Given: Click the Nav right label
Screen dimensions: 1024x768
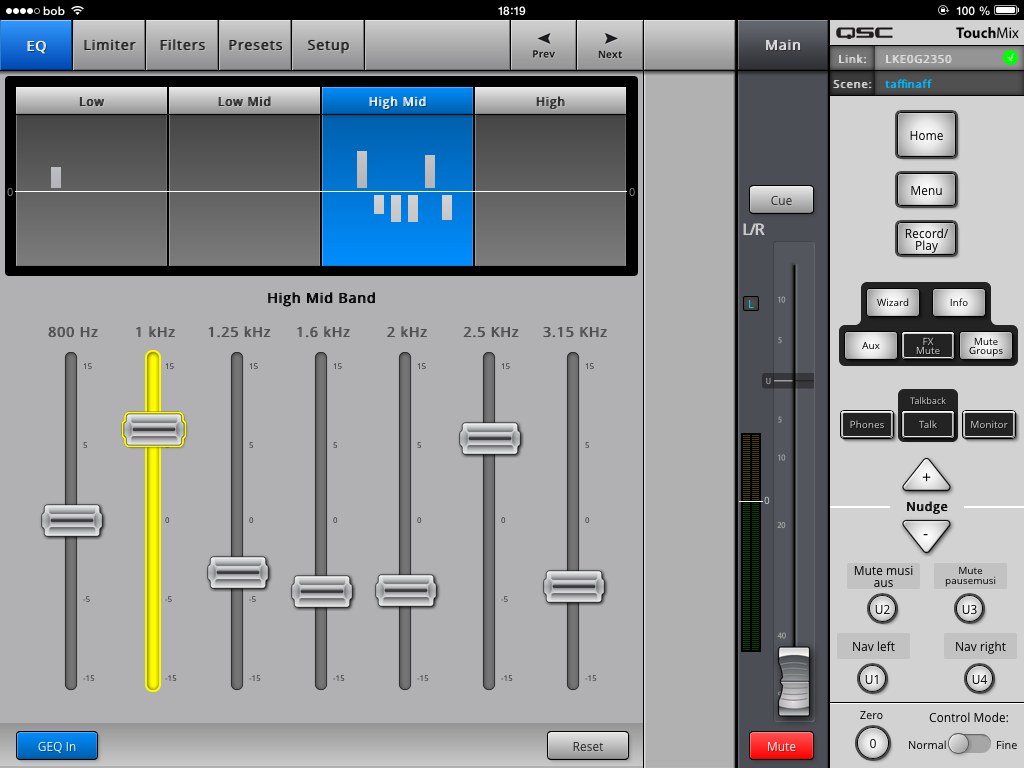Looking at the screenshot, I should [980, 647].
